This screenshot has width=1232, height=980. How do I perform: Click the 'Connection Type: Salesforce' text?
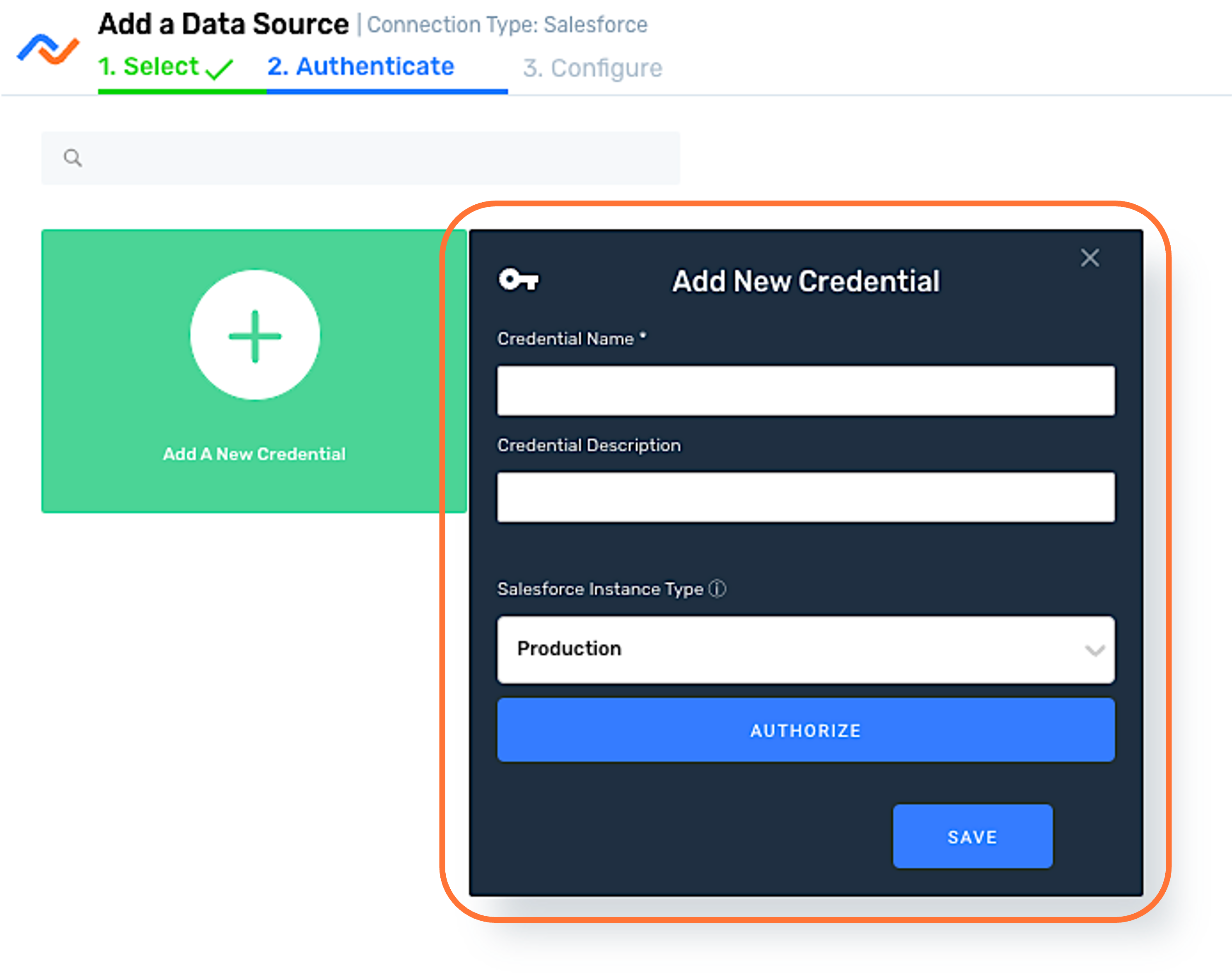(507, 24)
